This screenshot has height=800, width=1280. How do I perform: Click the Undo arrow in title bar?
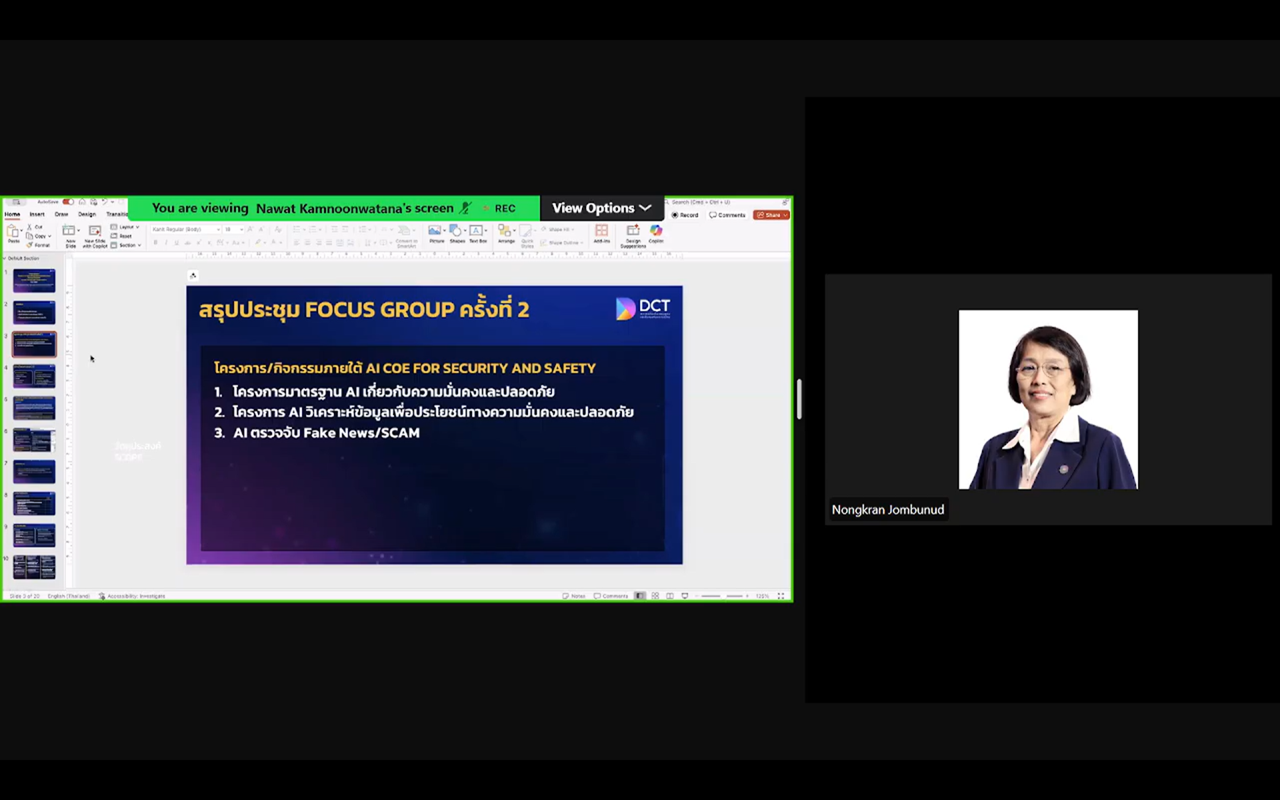click(x=105, y=201)
